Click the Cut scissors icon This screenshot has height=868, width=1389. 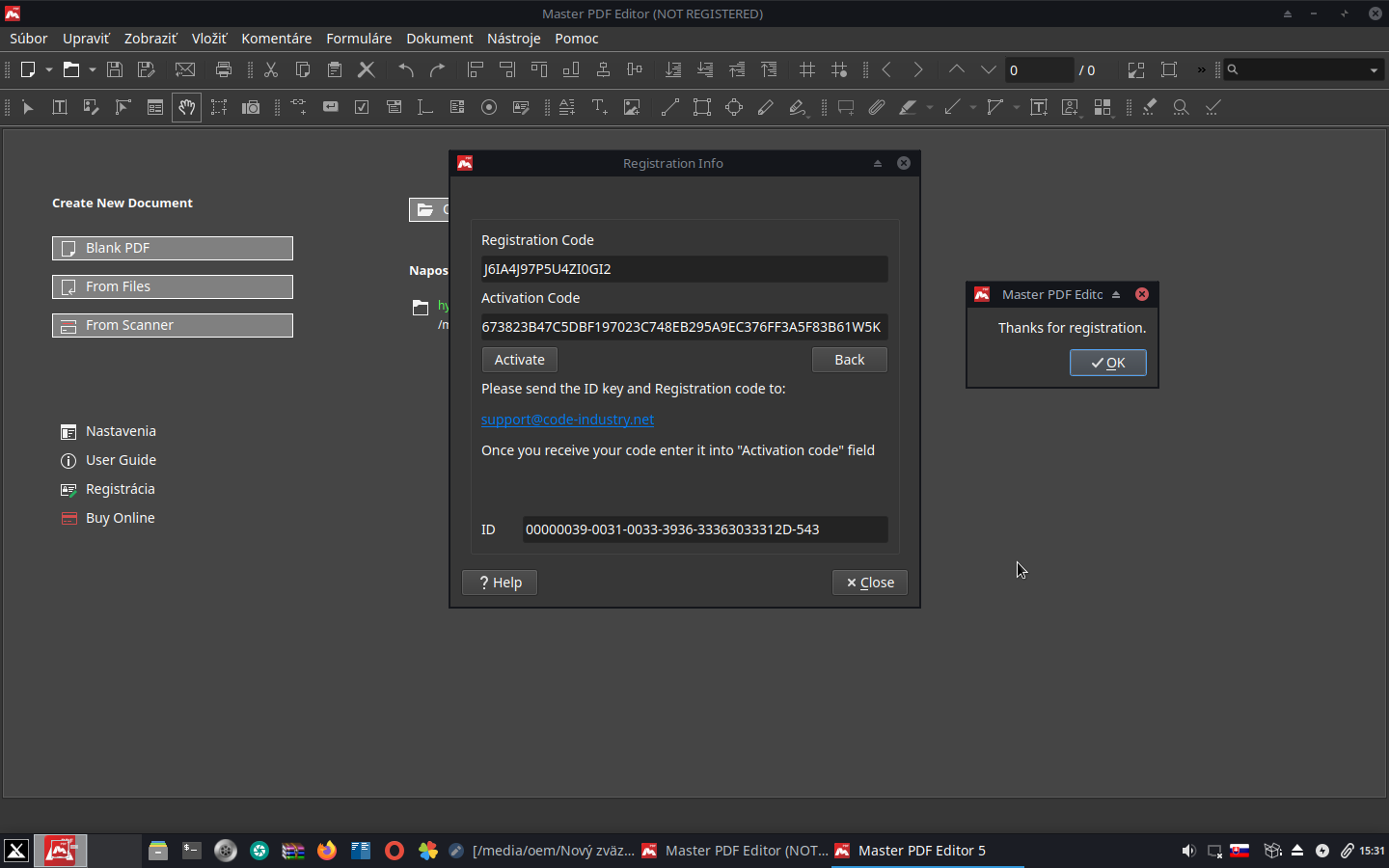[x=271, y=69]
